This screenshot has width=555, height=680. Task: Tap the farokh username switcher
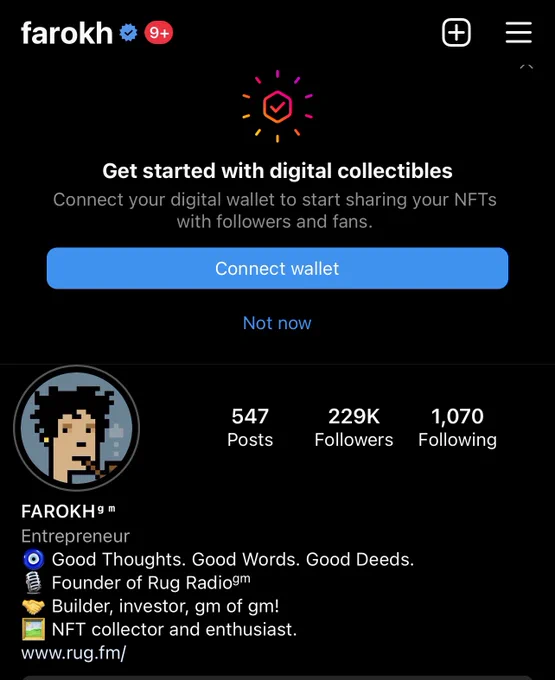click(x=67, y=33)
